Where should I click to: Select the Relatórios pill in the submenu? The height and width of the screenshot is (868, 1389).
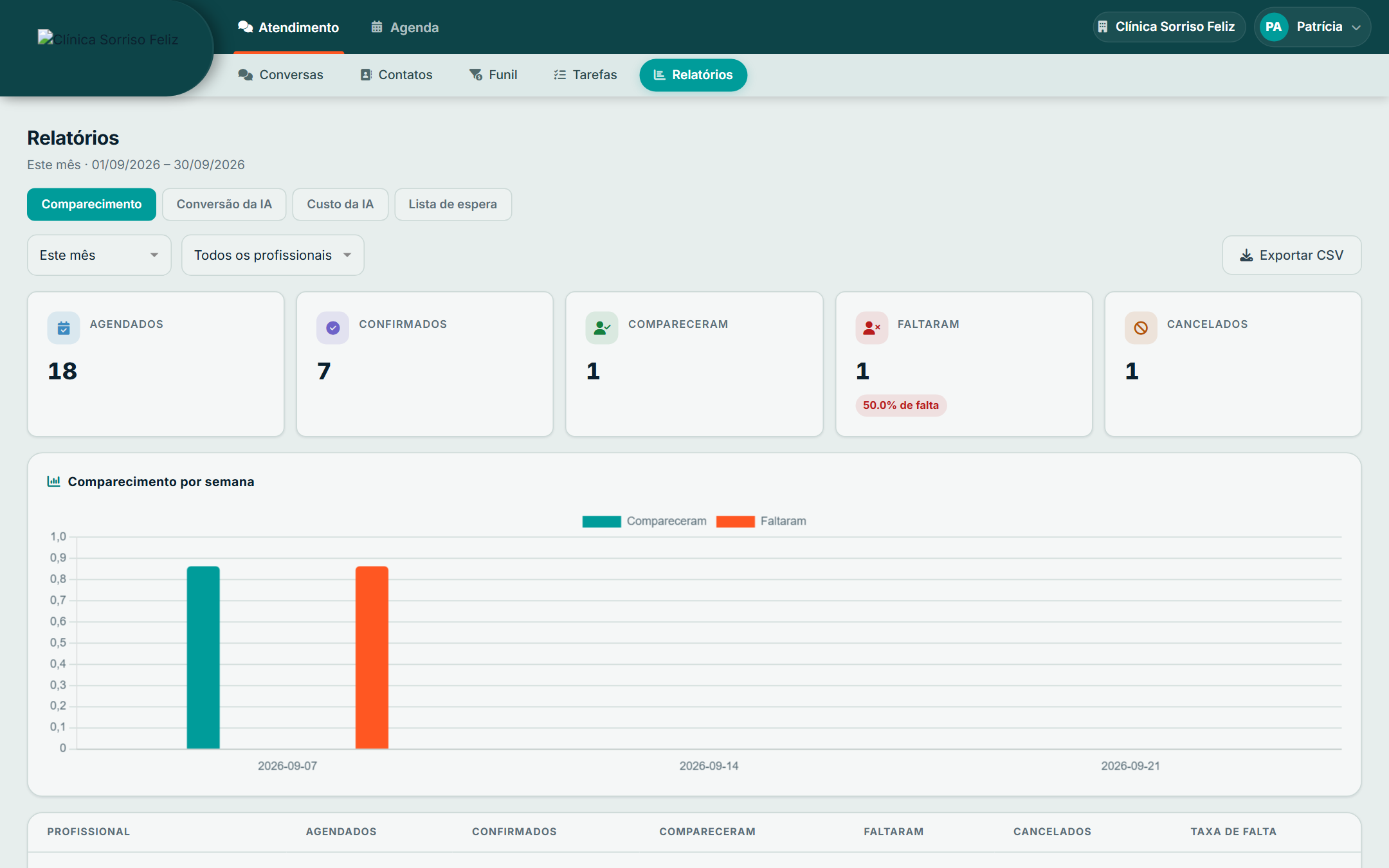click(693, 75)
